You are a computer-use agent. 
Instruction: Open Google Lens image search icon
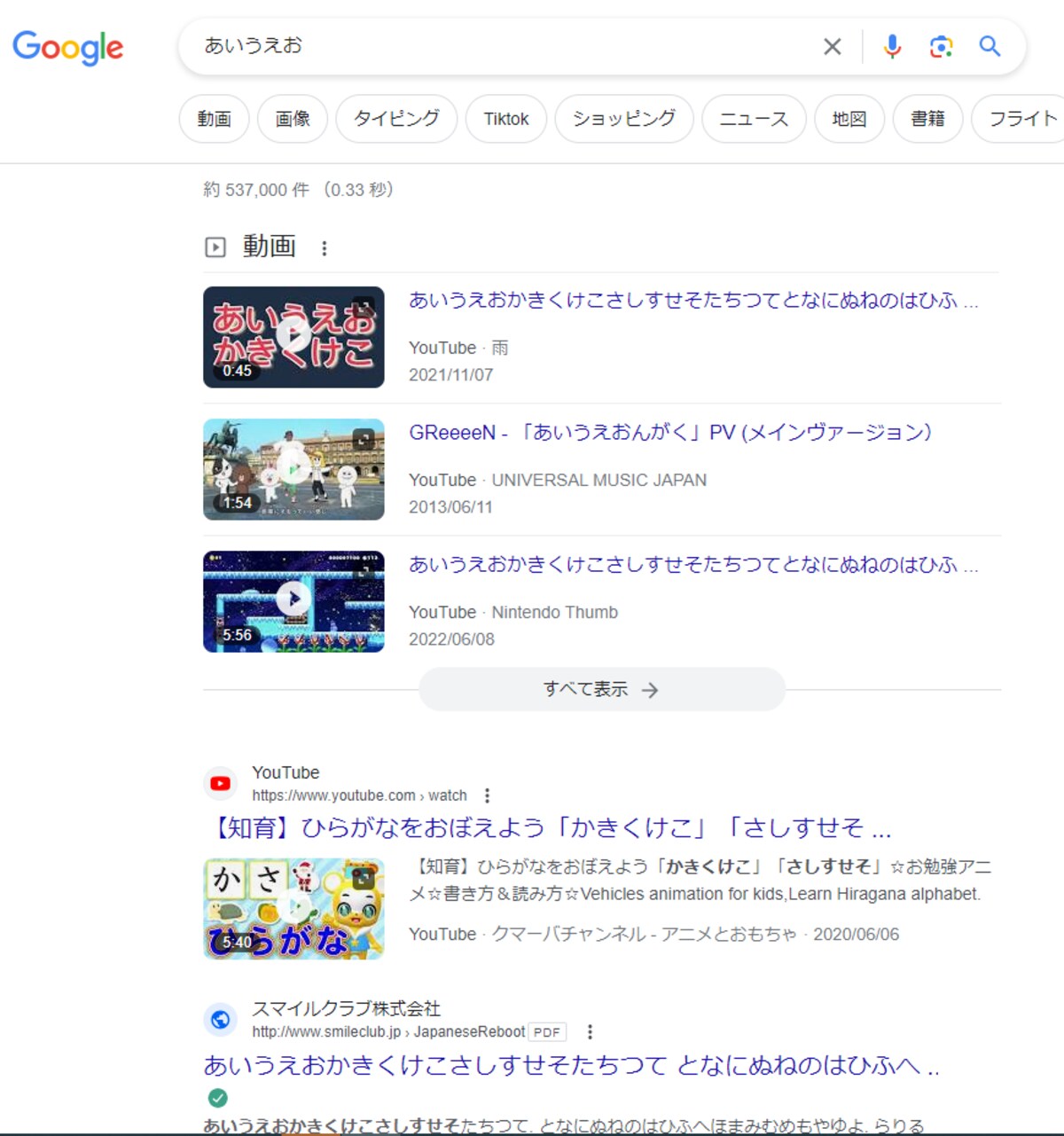tap(941, 46)
